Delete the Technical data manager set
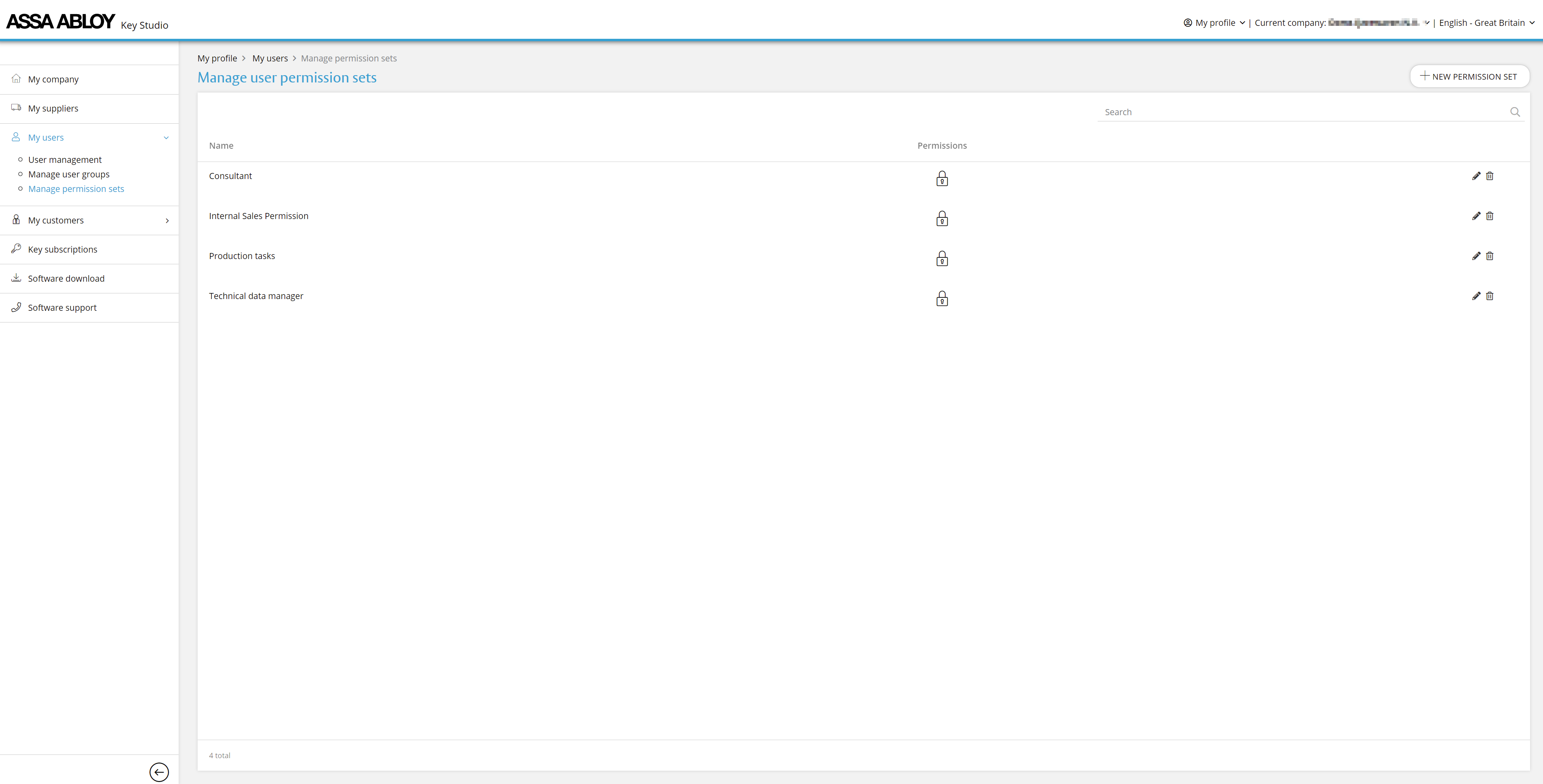 coord(1490,296)
